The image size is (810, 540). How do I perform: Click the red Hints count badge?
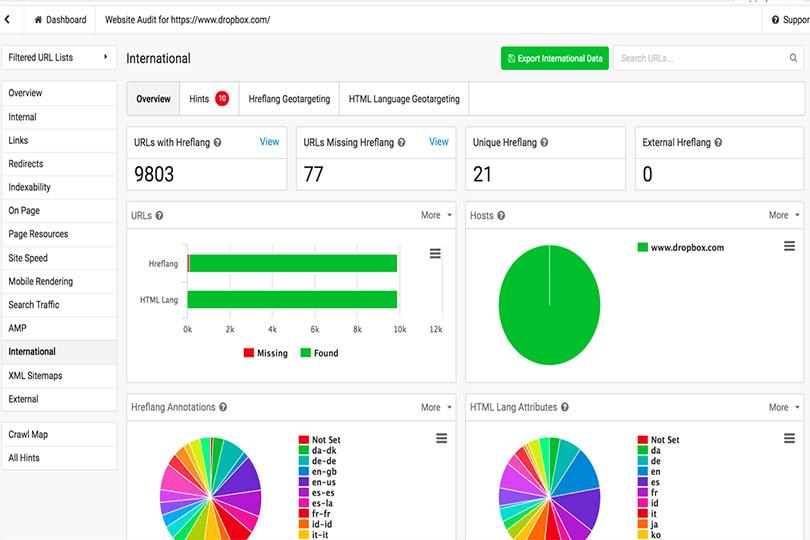222,98
